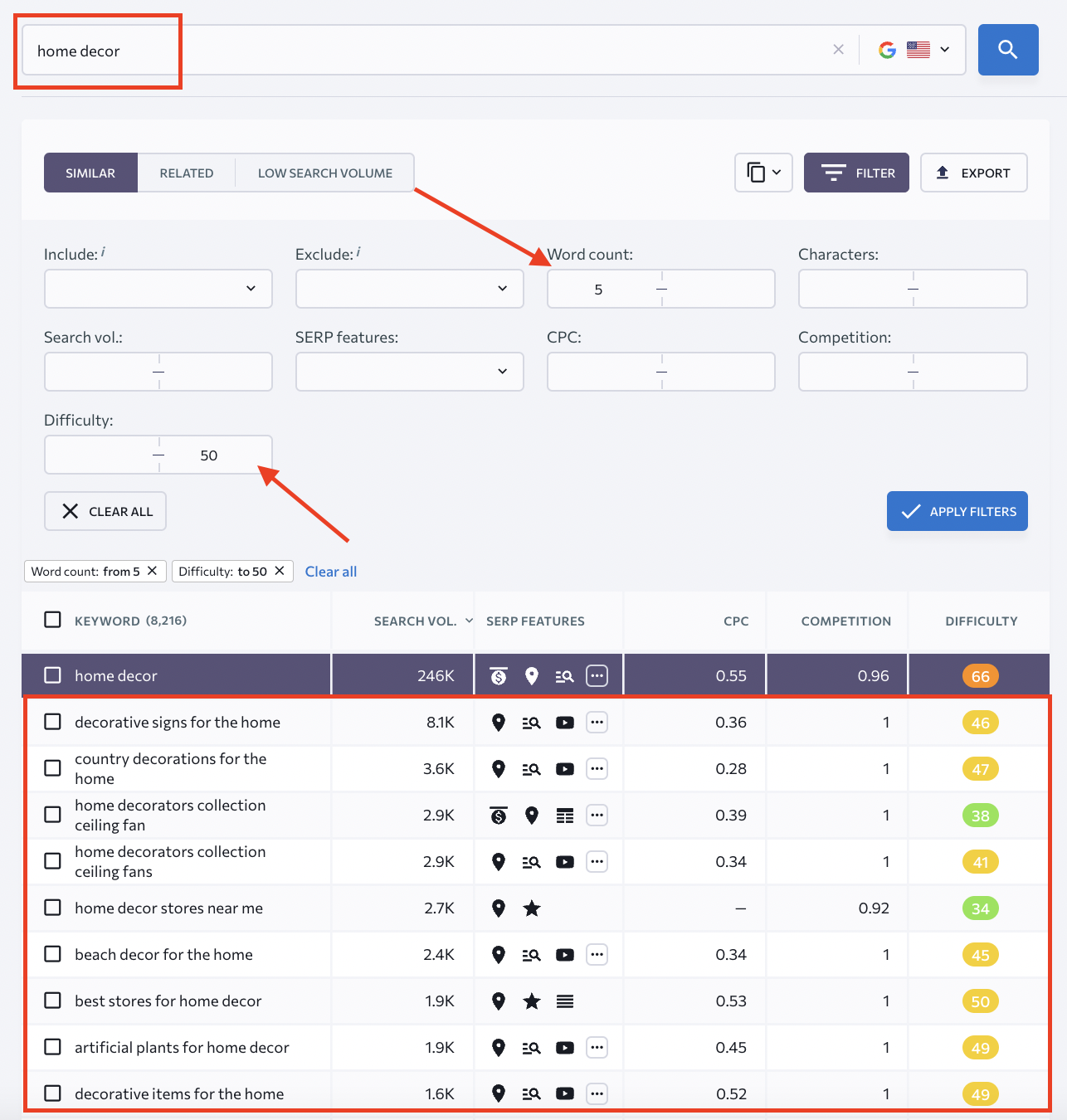This screenshot has width=1067, height=1120.
Task: Select all keywords with header checkbox
Action: pyautogui.click(x=52, y=620)
